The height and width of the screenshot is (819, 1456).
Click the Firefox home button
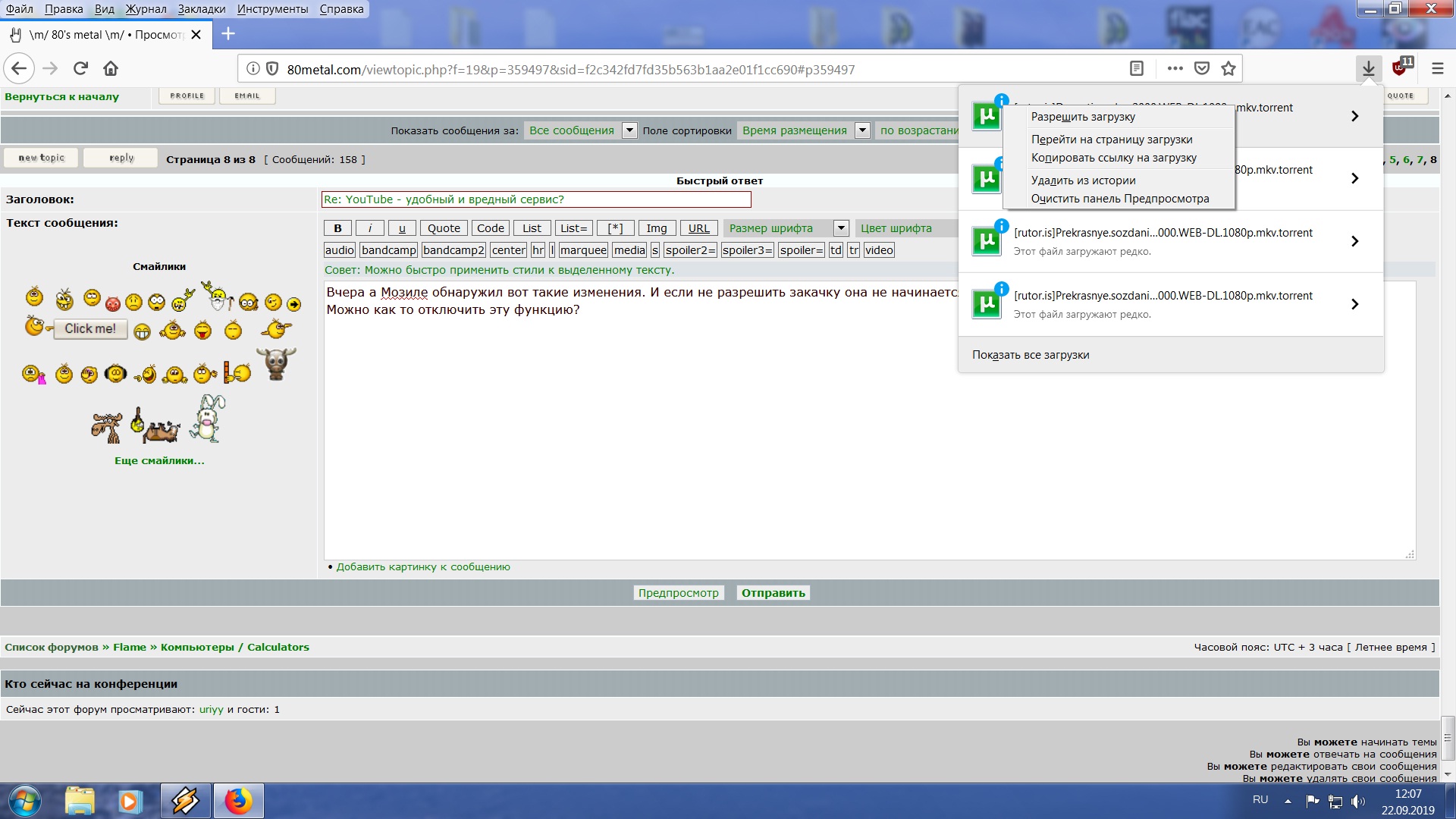[x=111, y=69]
